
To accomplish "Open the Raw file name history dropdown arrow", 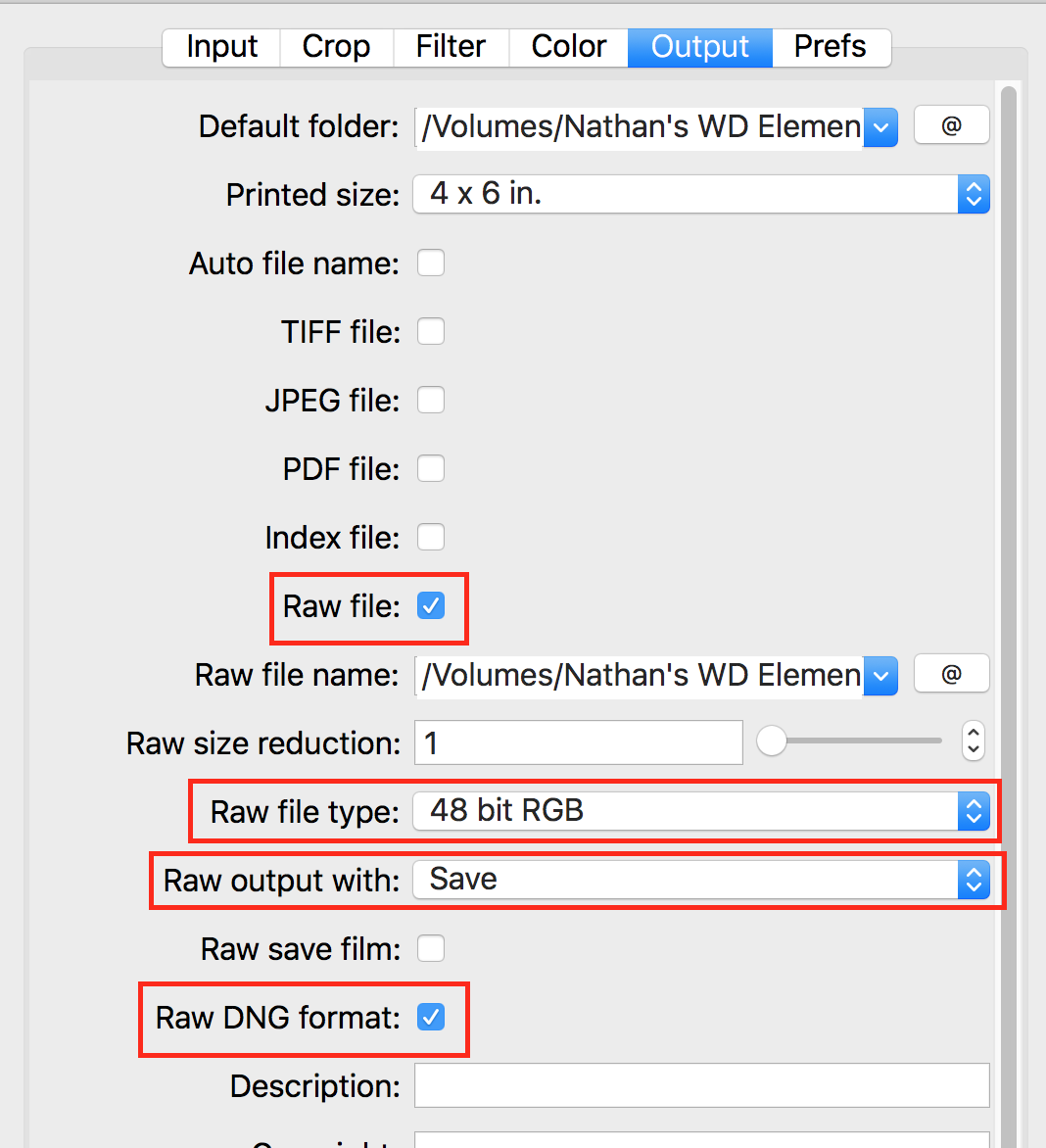I will 880,675.
